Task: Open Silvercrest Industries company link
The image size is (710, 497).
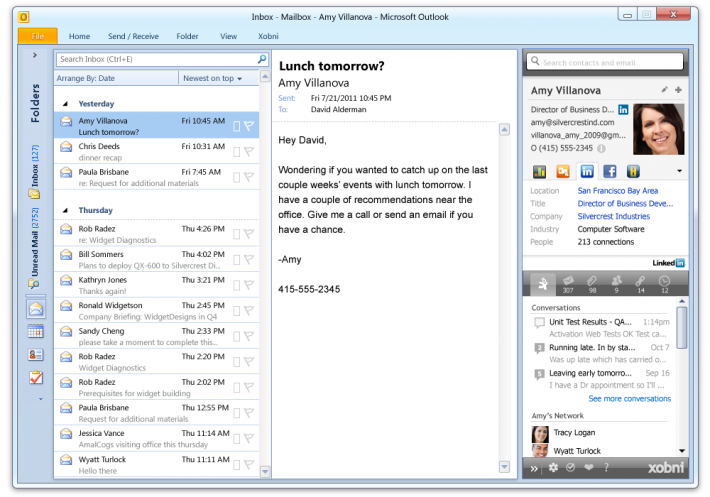Action: pos(614,216)
